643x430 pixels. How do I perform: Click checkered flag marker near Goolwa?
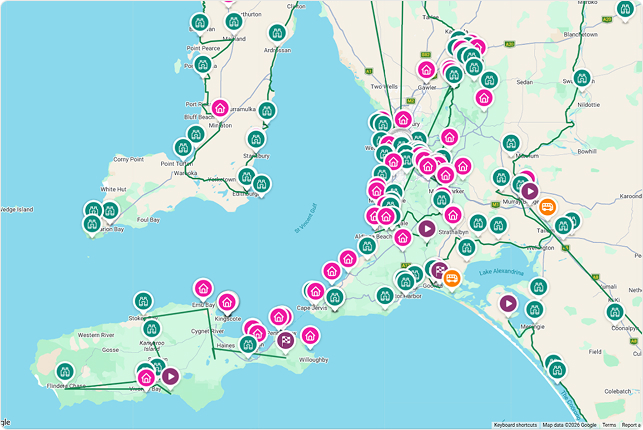pos(439,271)
